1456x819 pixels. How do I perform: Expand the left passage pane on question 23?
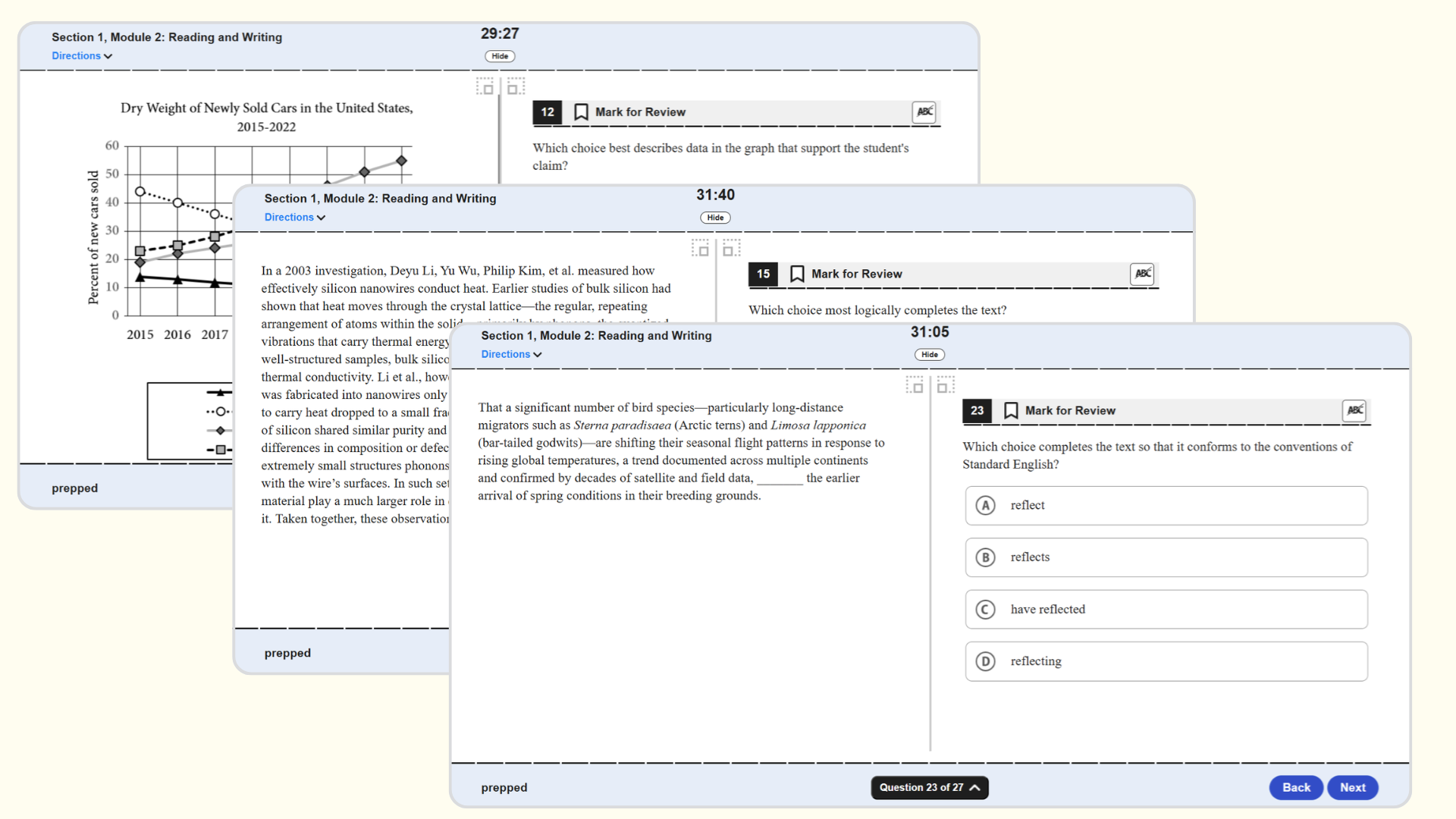pos(915,385)
